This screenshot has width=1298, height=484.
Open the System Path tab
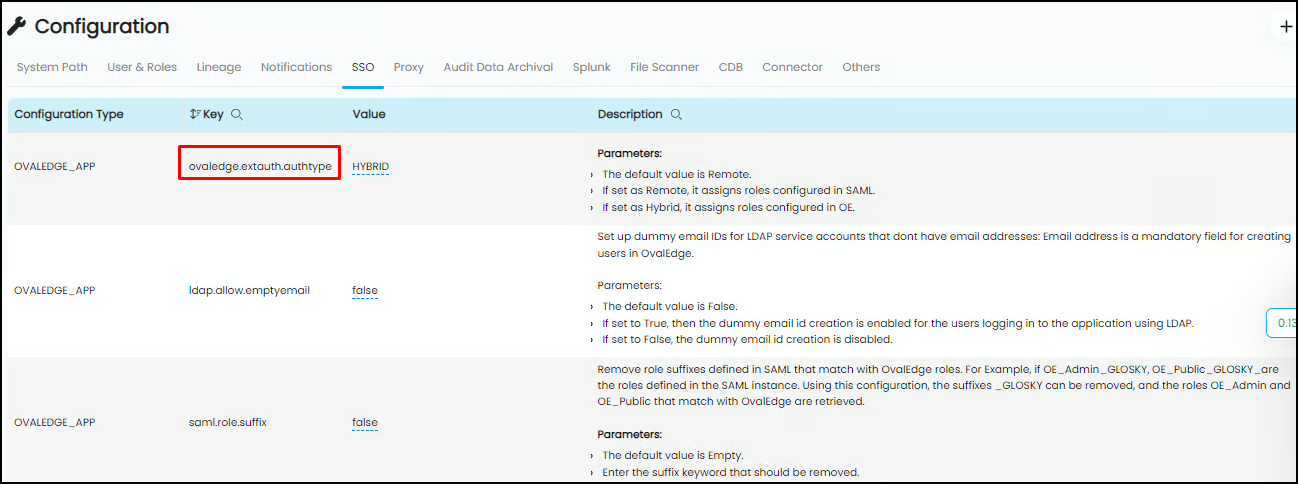pyautogui.click(x=52, y=67)
